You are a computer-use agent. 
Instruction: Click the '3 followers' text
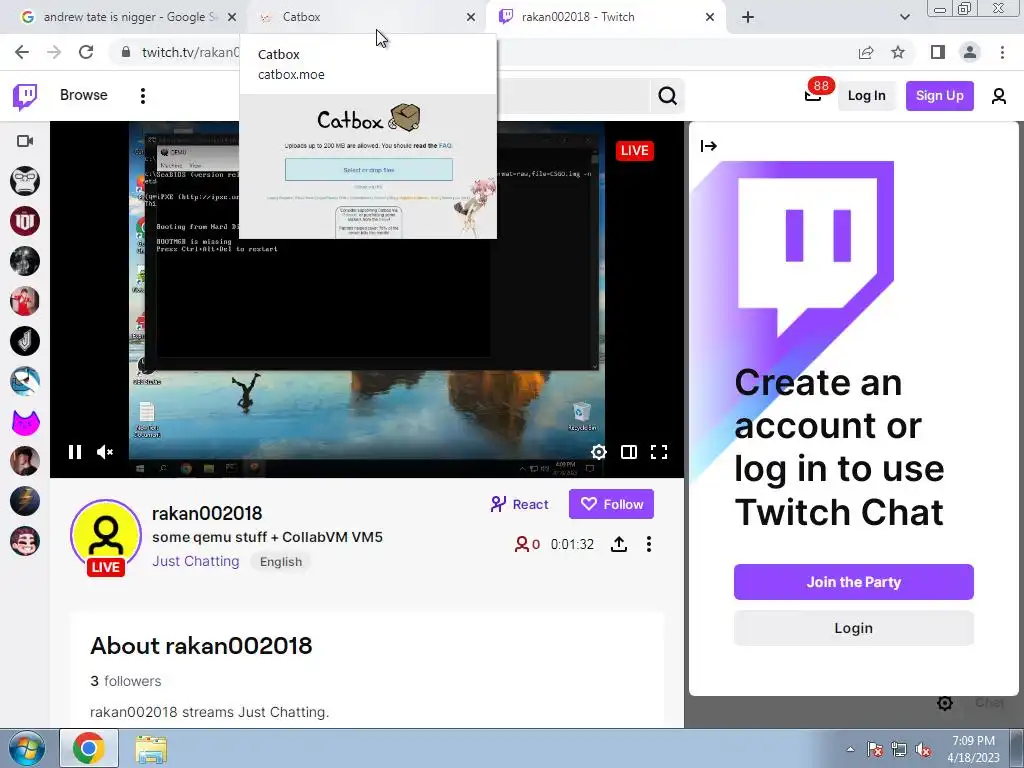click(125, 681)
